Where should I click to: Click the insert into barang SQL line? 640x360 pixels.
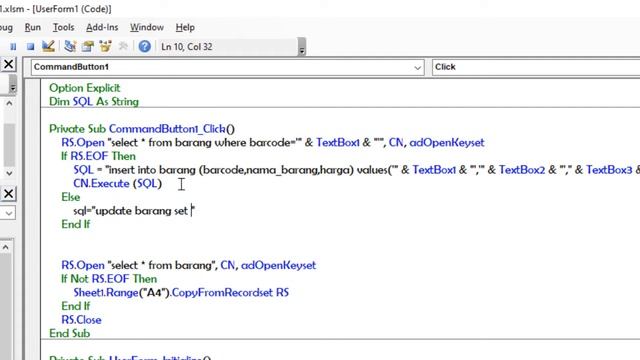click(356, 170)
